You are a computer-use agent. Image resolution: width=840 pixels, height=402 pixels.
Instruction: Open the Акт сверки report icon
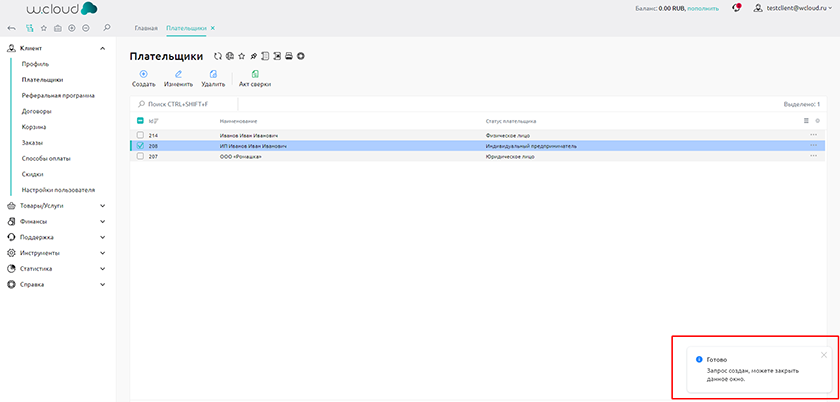coord(254,74)
